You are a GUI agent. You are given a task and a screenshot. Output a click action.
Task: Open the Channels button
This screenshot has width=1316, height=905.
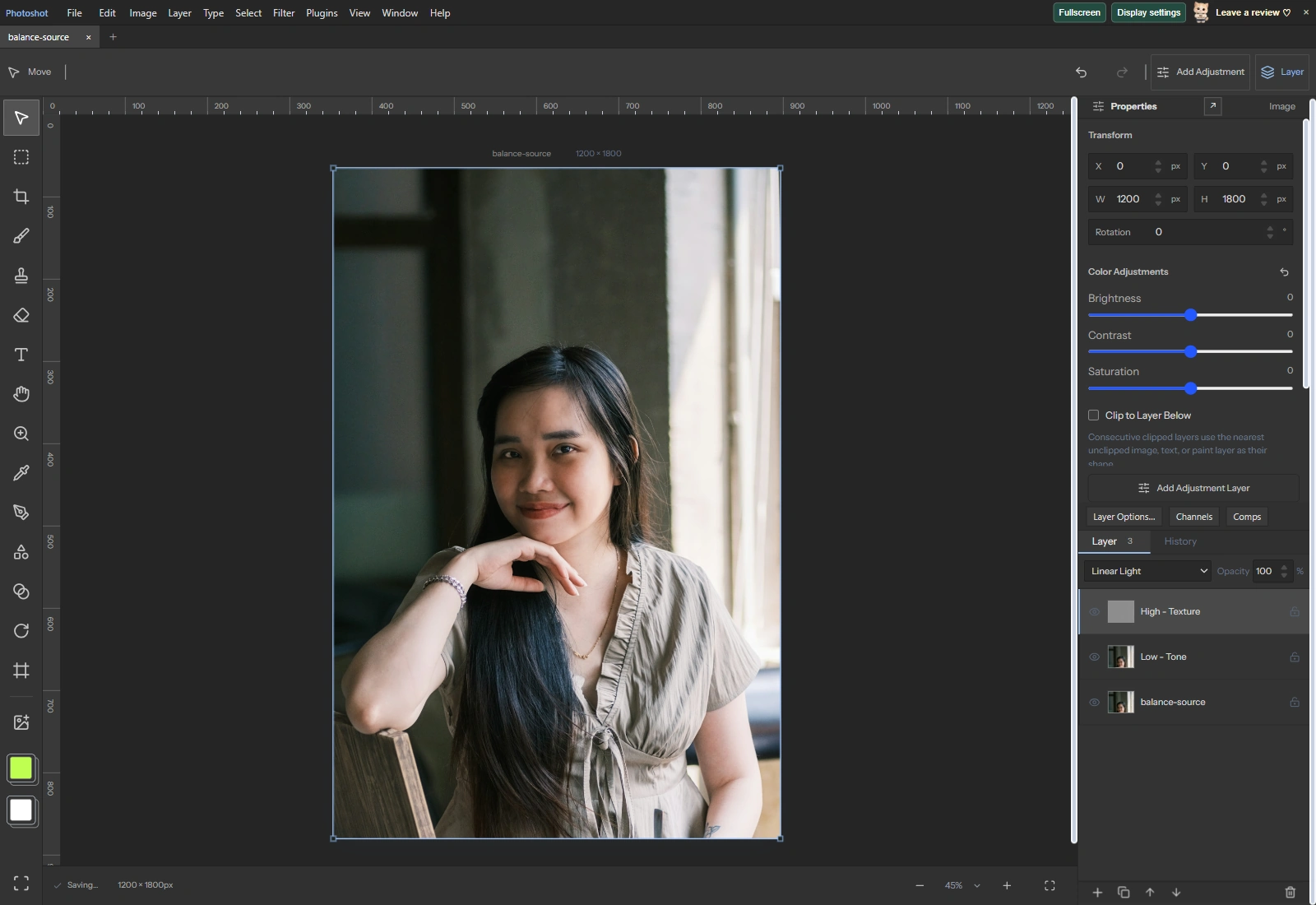point(1193,517)
